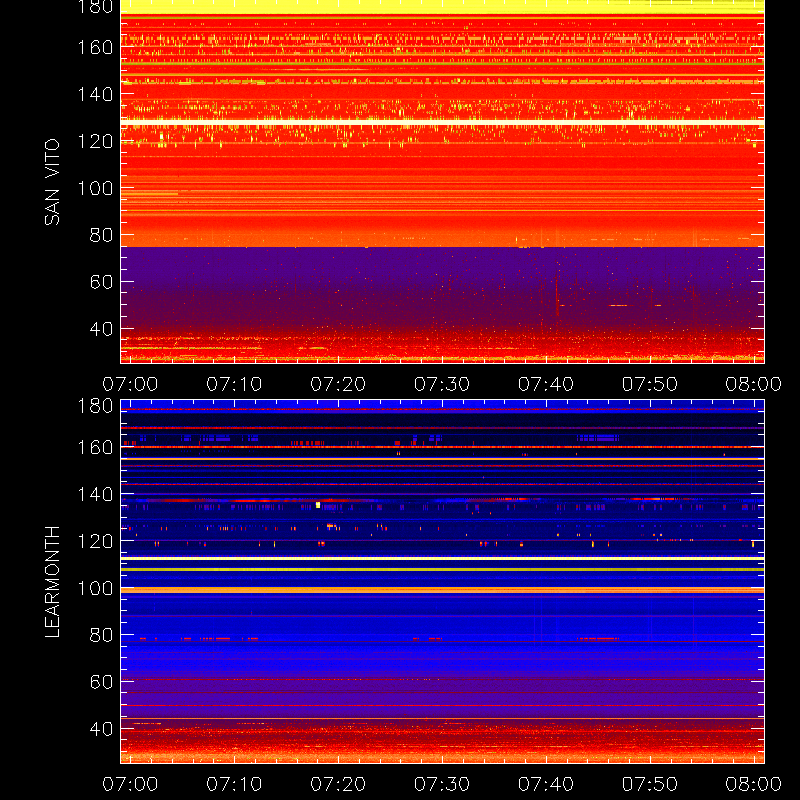Pick the 80 tick on the Learmonth axis
Screen dimensions: 800x800
point(101,635)
